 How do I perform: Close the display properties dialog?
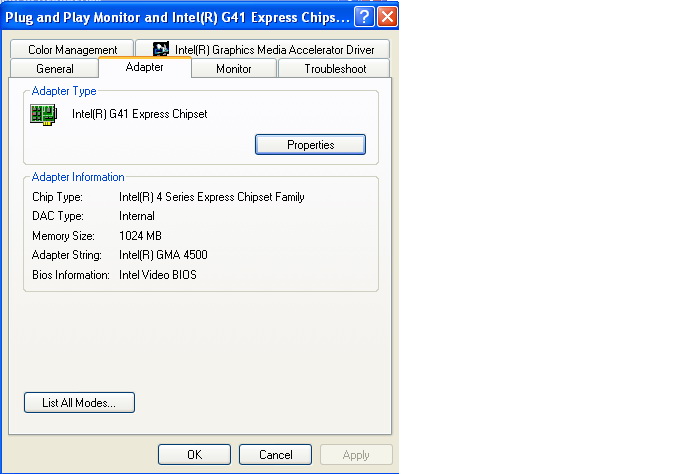(x=387, y=16)
